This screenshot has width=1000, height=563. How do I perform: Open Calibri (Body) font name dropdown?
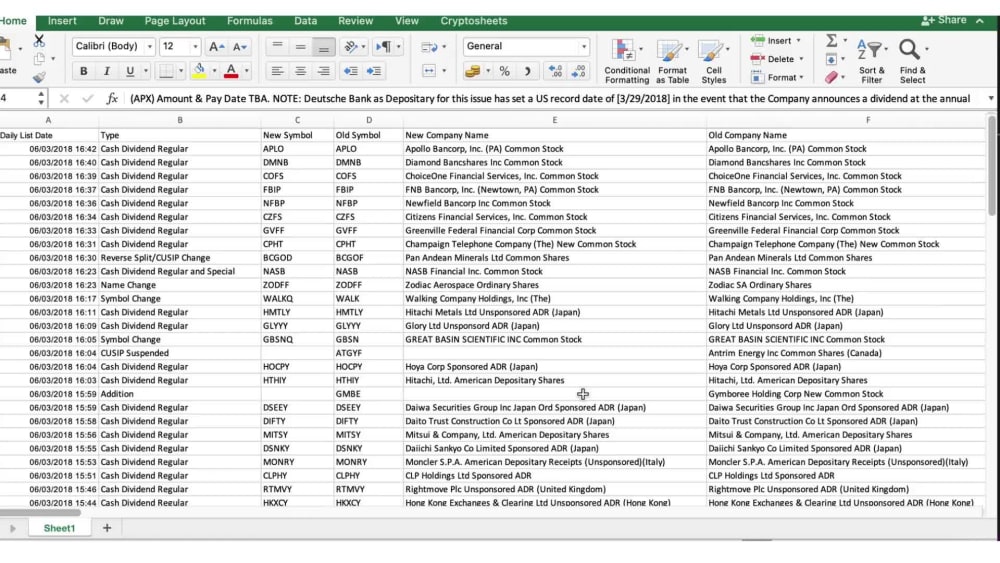pos(150,47)
